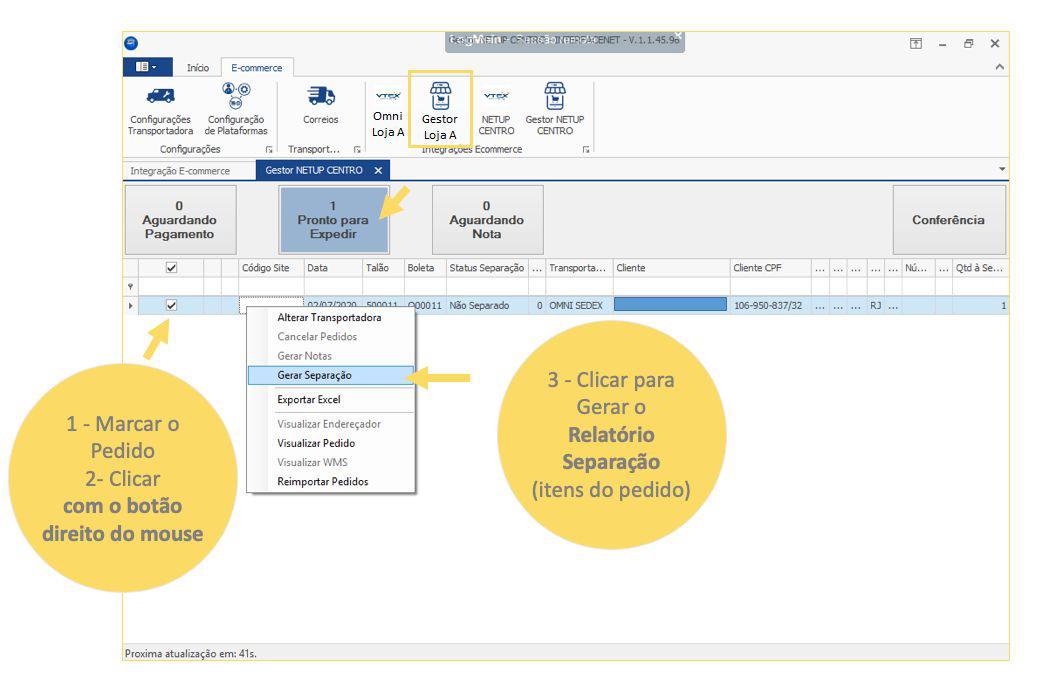Open Omni Loja A VTEX icon
The height and width of the screenshot is (677, 1043).
point(387,98)
